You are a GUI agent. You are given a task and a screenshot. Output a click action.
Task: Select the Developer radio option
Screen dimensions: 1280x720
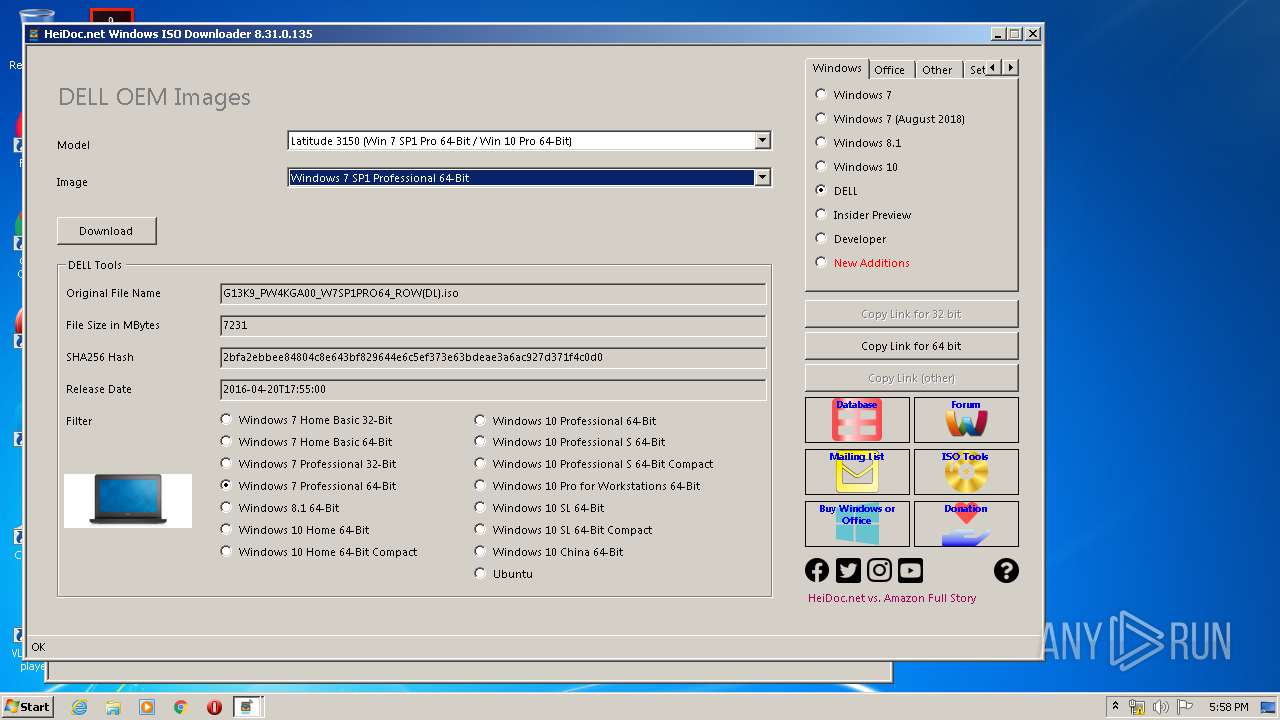(x=851, y=239)
